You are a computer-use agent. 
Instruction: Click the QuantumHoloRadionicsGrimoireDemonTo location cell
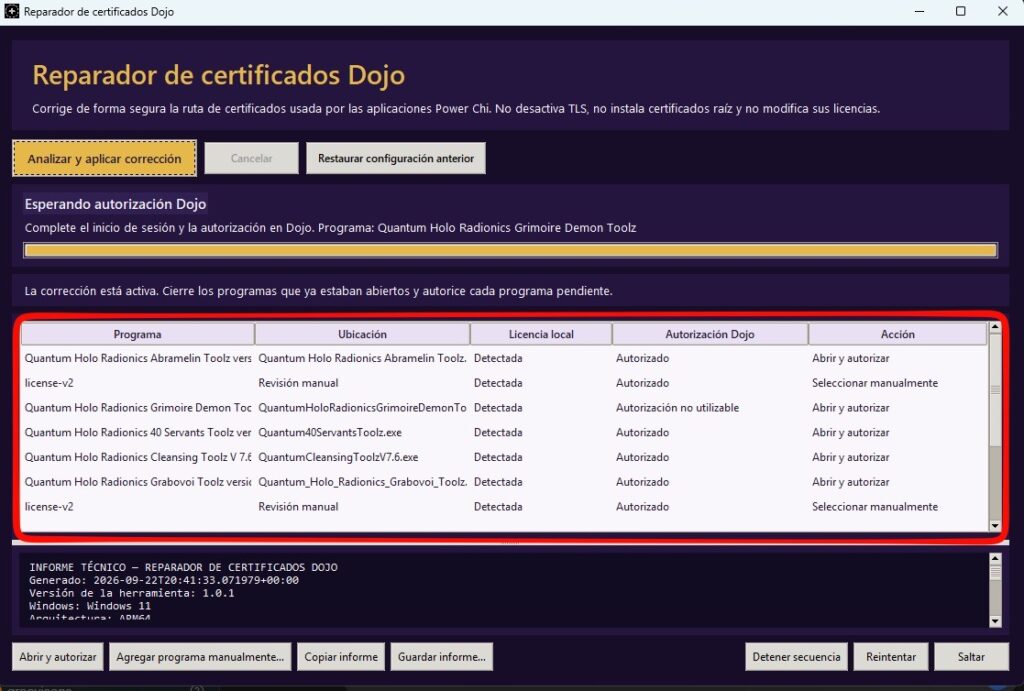pos(362,408)
